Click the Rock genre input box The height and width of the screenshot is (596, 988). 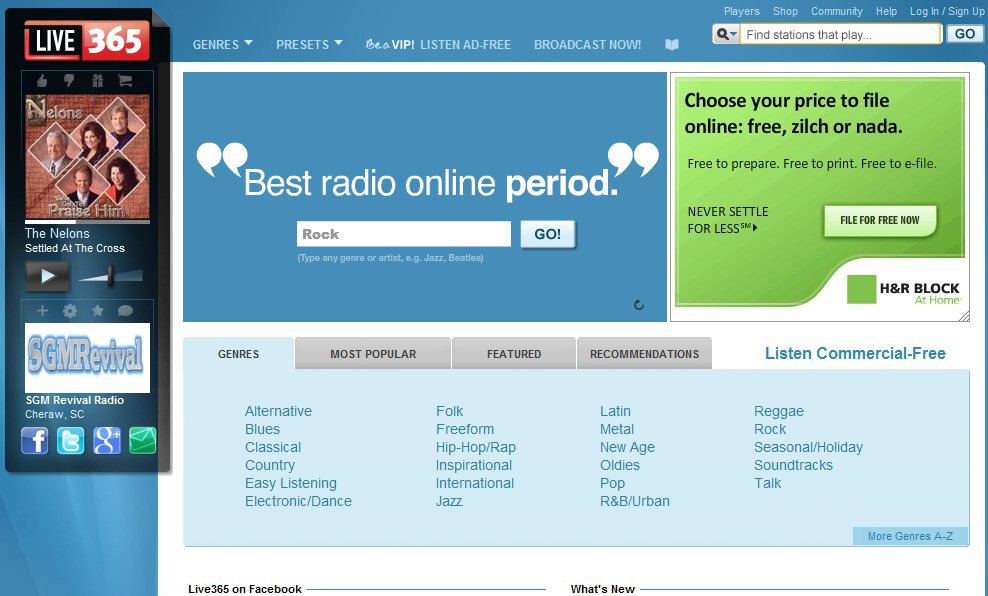tap(404, 234)
